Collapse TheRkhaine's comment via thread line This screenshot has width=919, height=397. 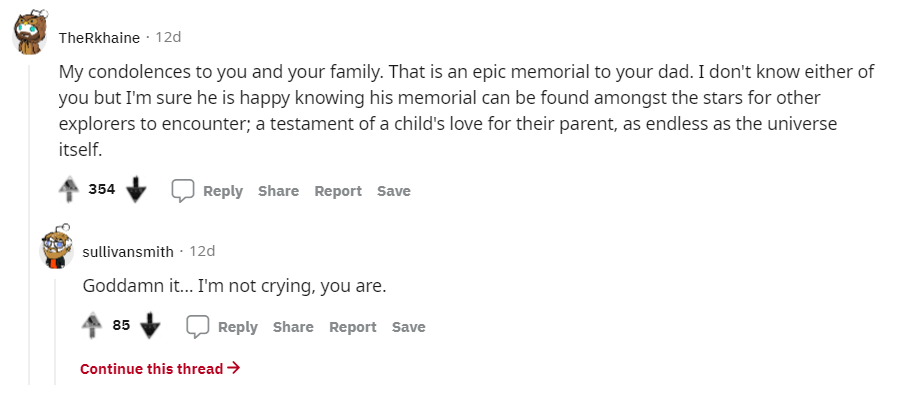point(30,225)
